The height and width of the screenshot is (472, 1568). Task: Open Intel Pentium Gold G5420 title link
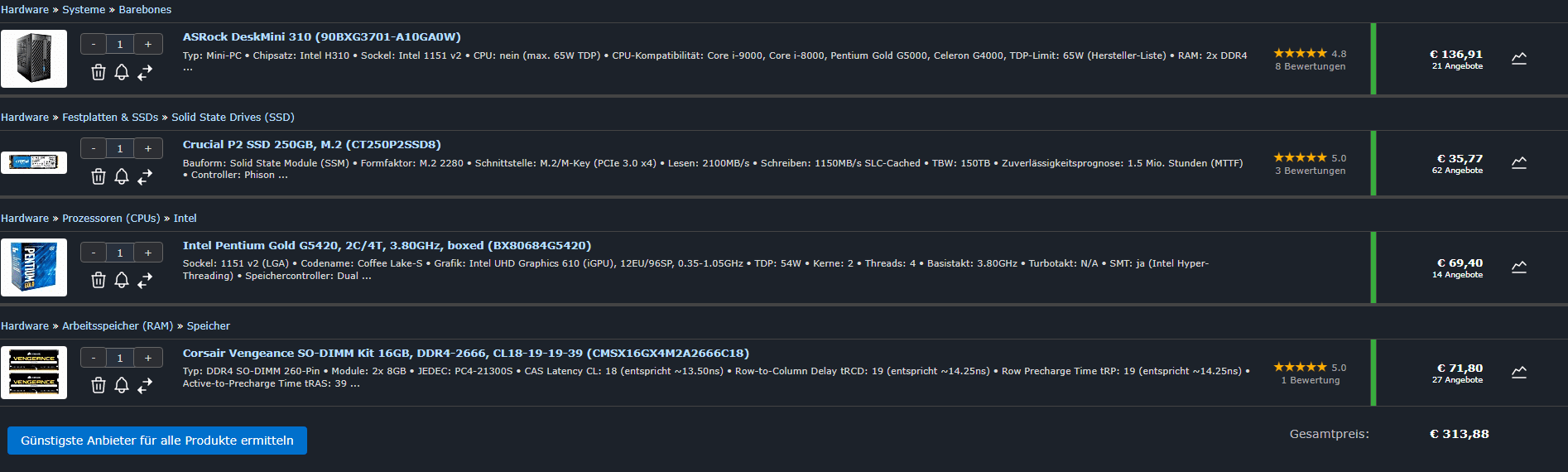coord(387,246)
